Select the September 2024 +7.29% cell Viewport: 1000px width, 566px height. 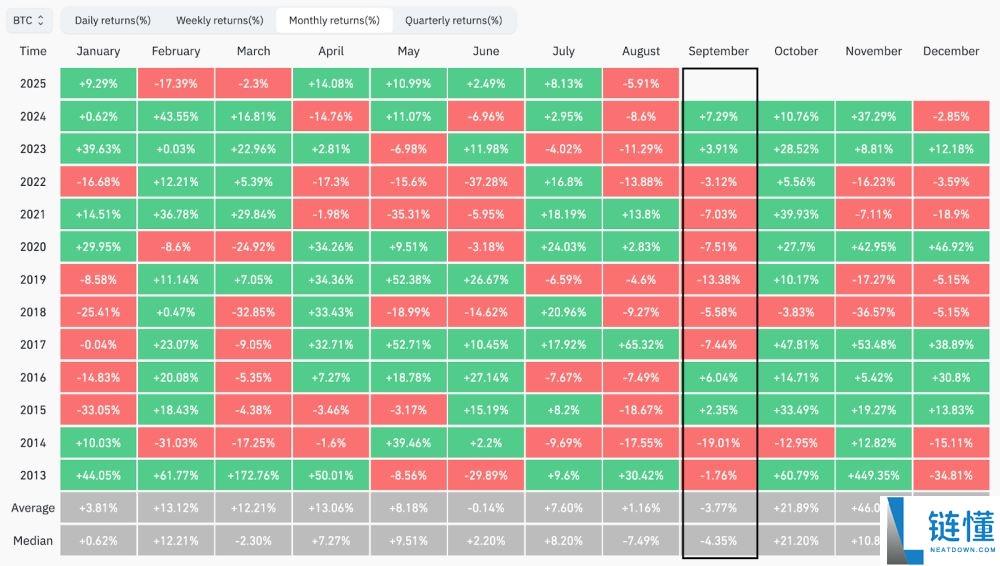click(719, 117)
